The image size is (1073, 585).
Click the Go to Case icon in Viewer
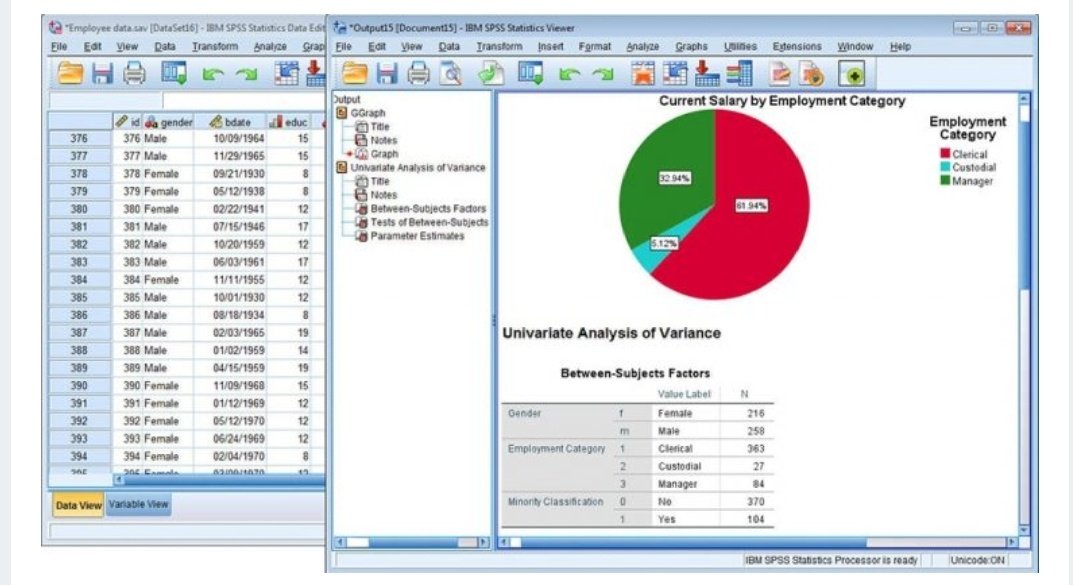point(675,73)
